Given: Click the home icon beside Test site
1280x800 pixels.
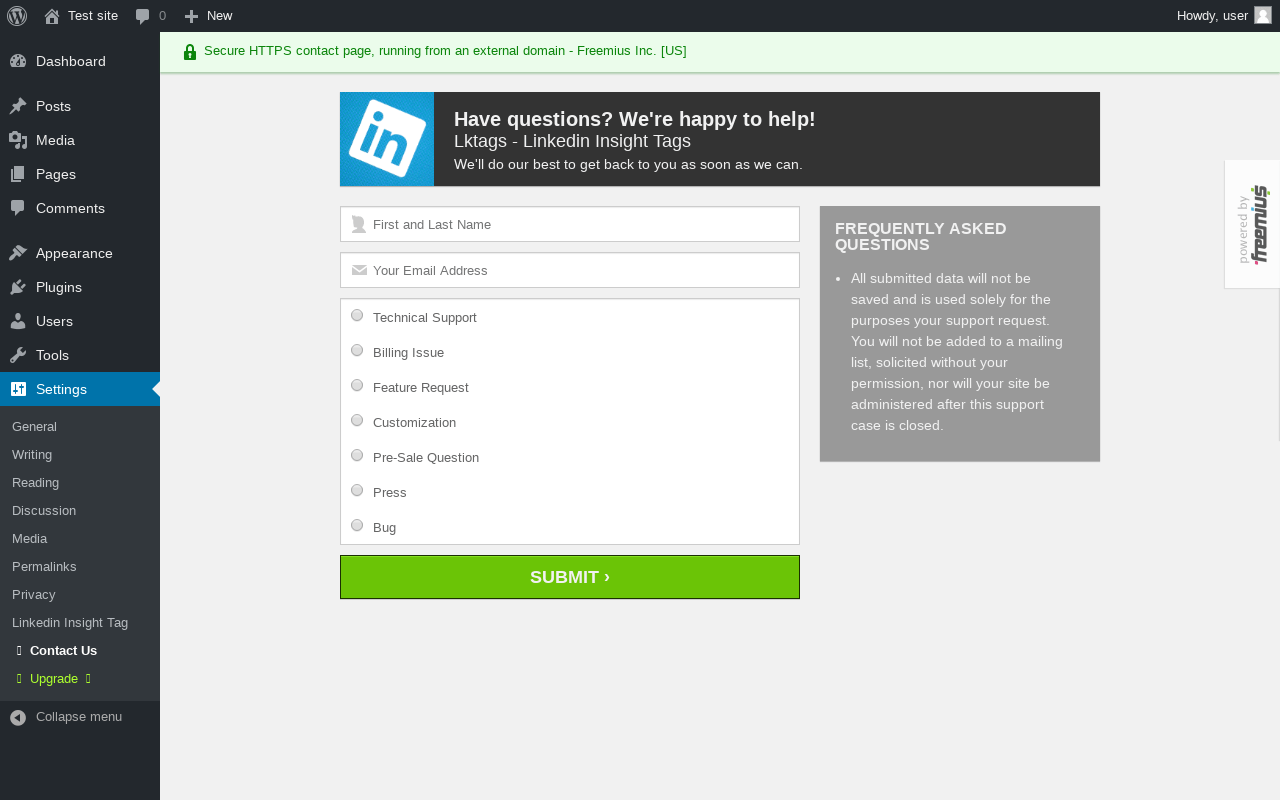Looking at the screenshot, I should click(x=52, y=16).
